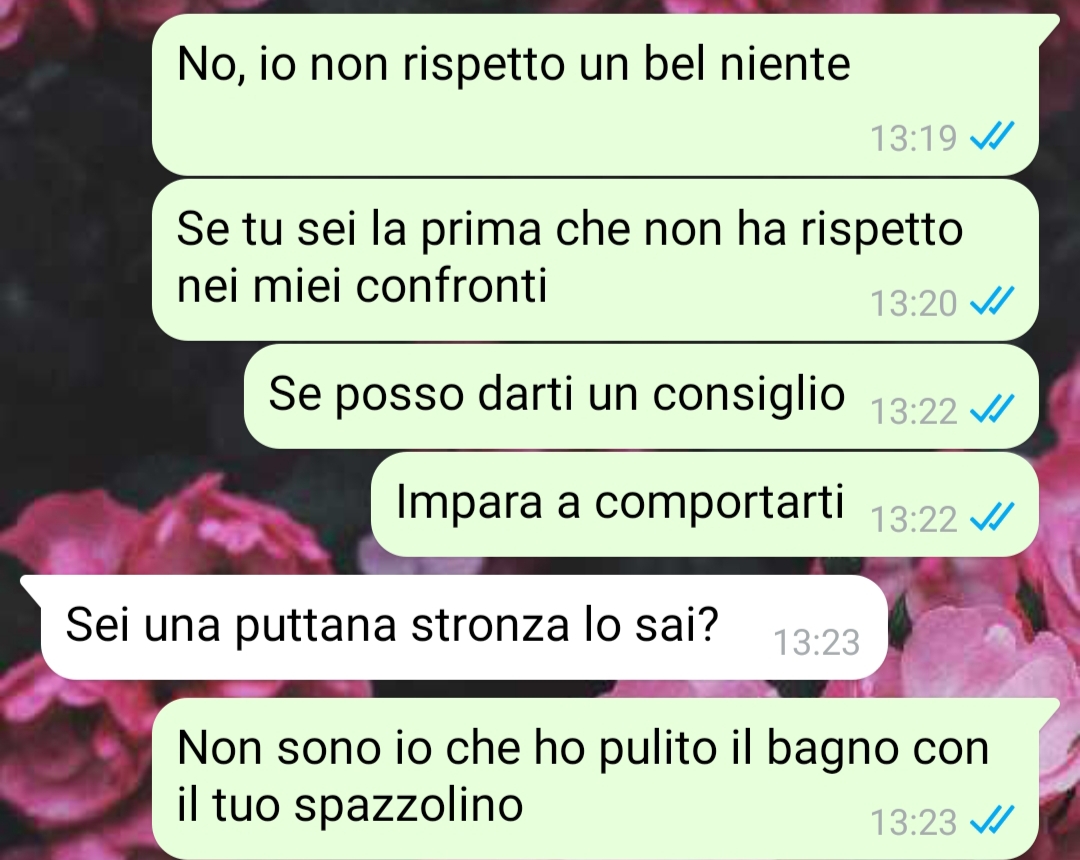The width and height of the screenshot is (1080, 860).
Task: Click read ticks on 'Se posso darti un consiglio'
Action: pyautogui.click(x=991, y=410)
